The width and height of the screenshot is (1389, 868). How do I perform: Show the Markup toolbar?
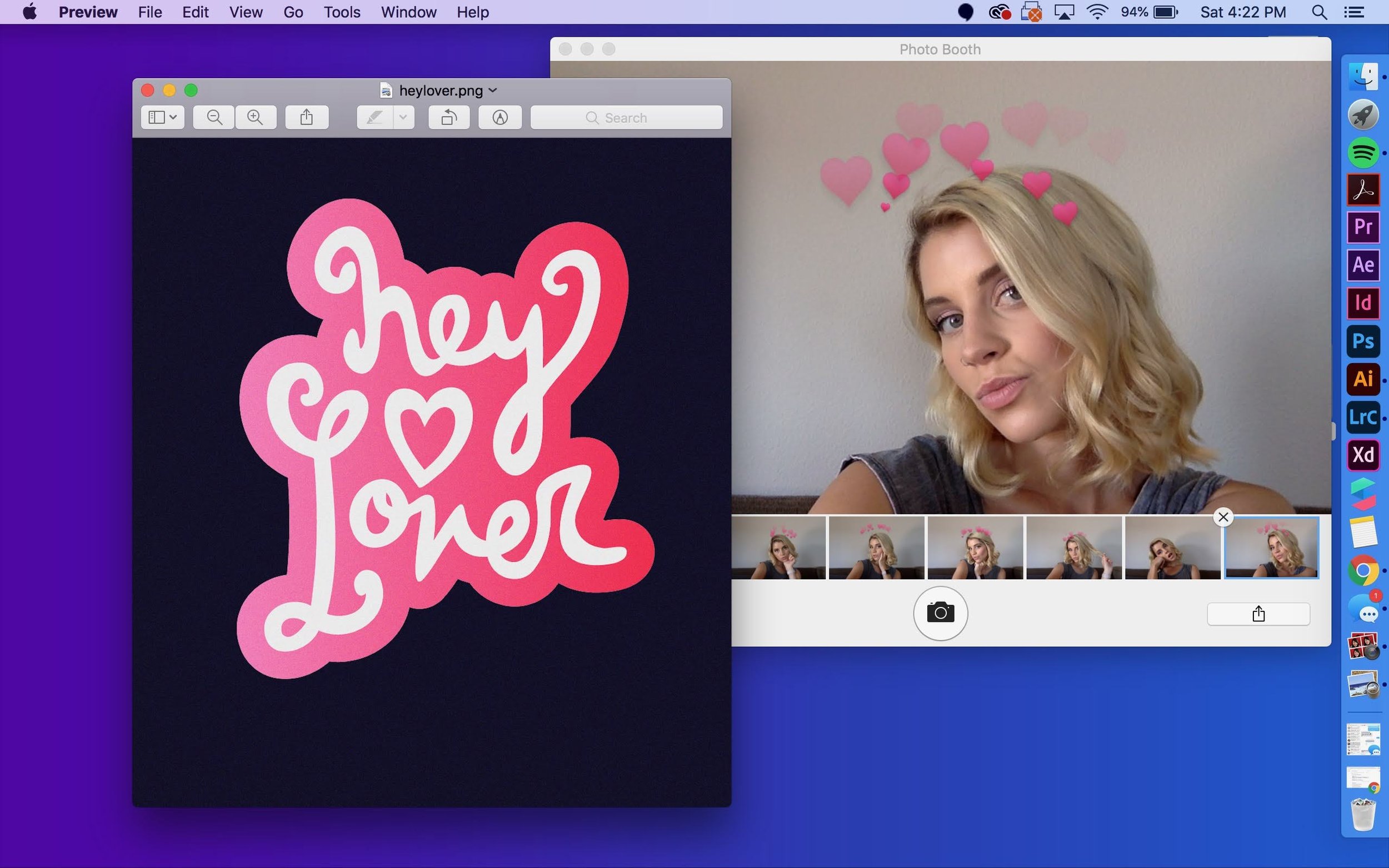499,118
